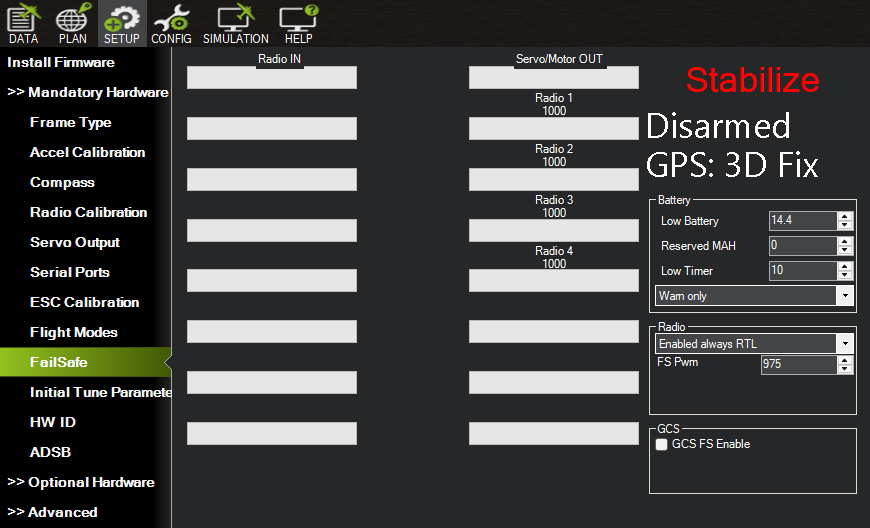Open the CONFIG wrench icon

pyautogui.click(x=171, y=23)
